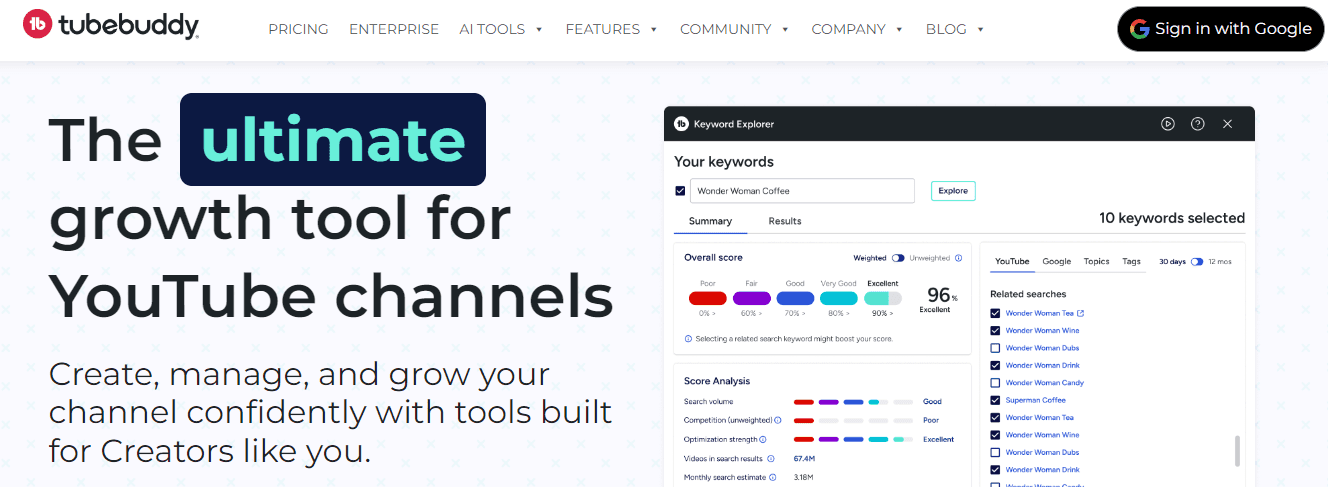Uncheck the Wonder Woman Coffee keyword checkbox
Viewport: 1328px width, 487px height.
[x=680, y=191]
